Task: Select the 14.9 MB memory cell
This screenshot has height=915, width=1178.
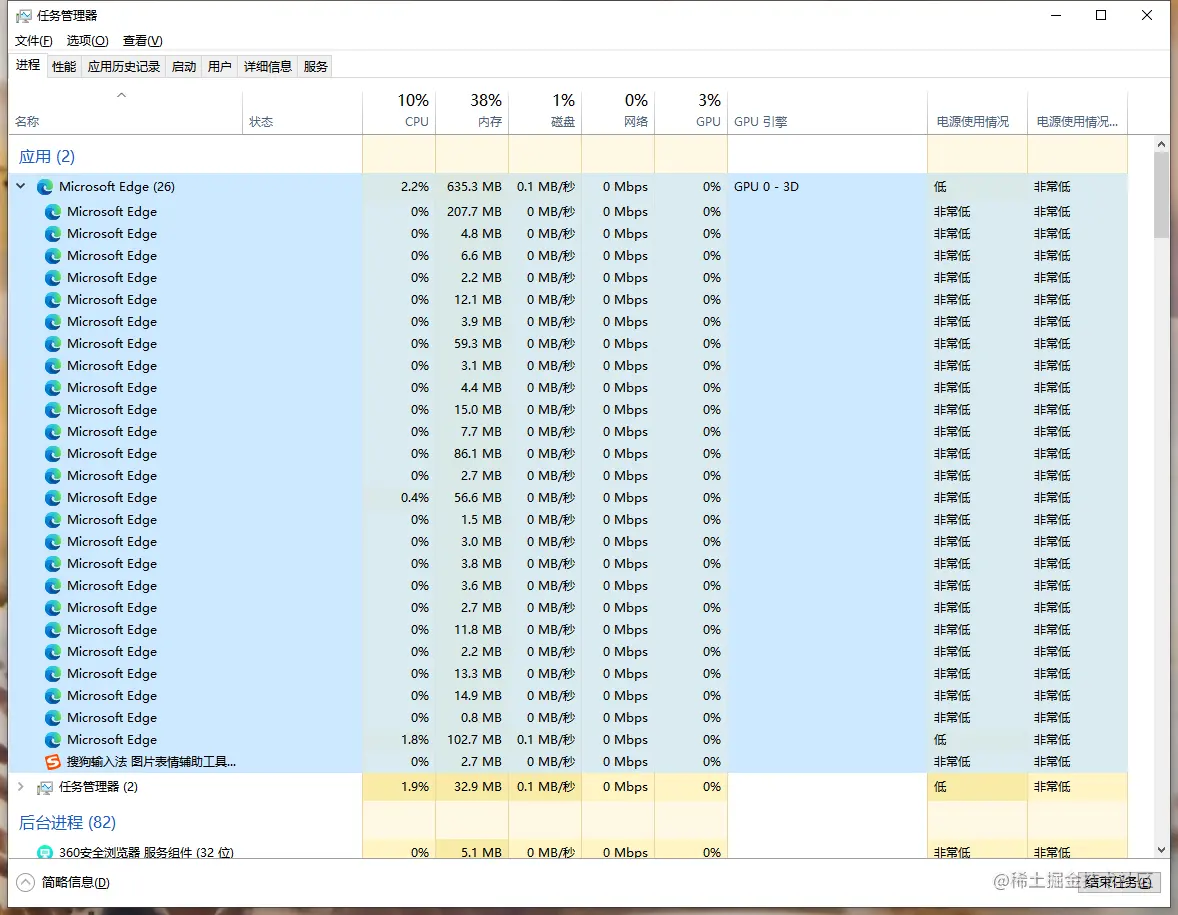Action: (472, 696)
